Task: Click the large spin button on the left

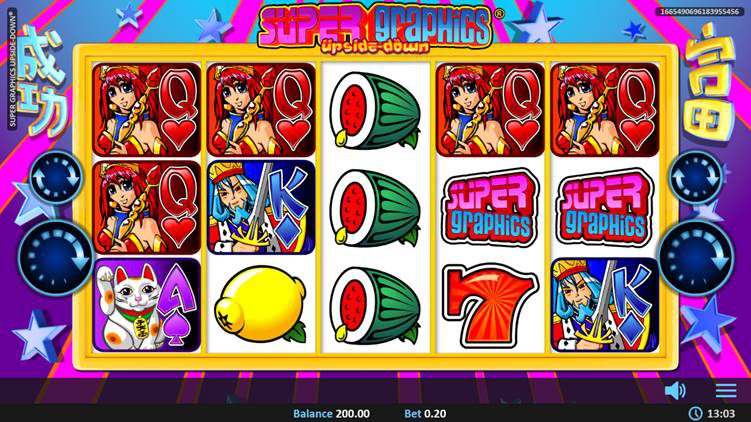Action: point(56,258)
